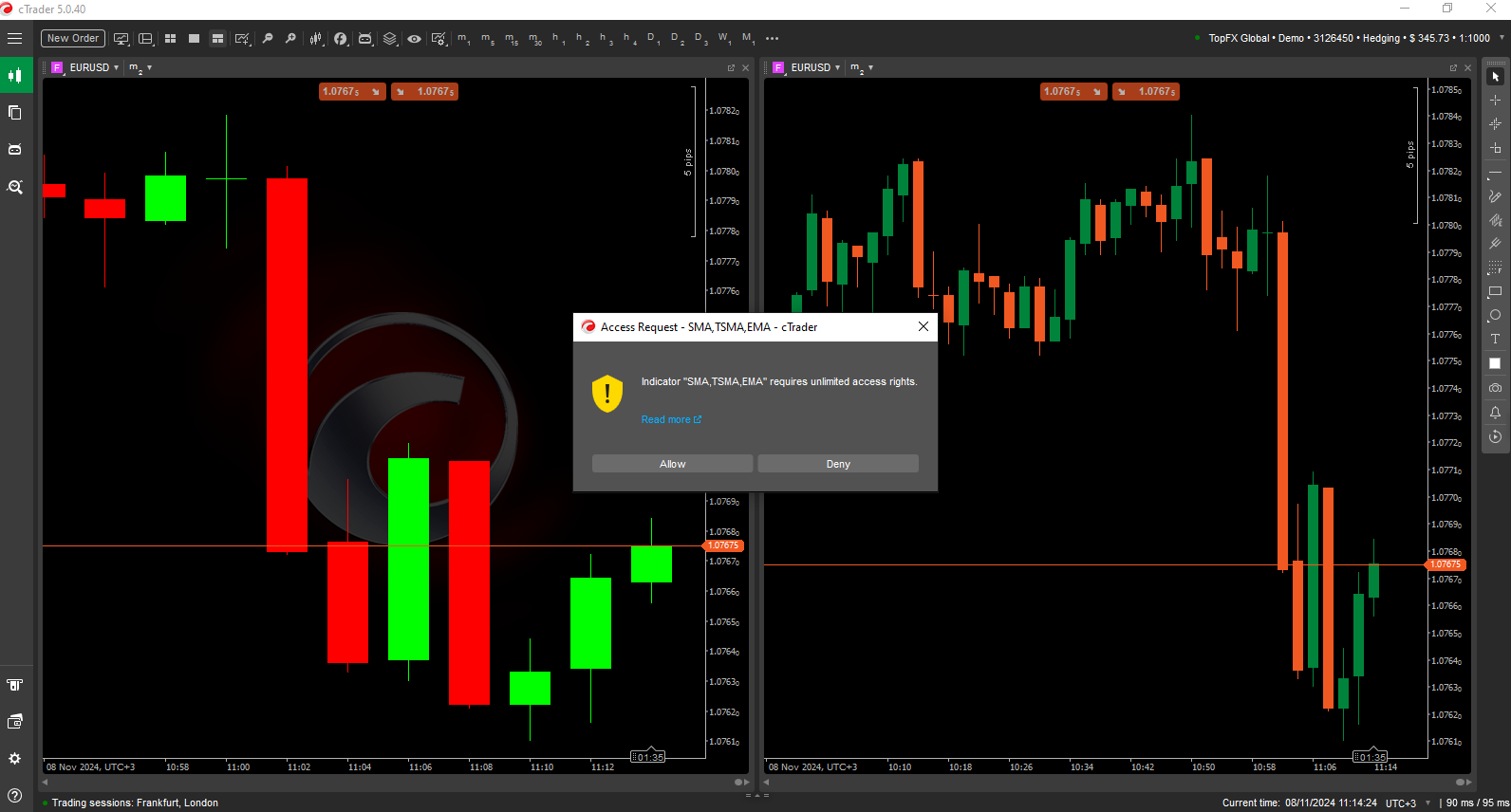Close the Access Request dialog
Viewport: 1511px width, 812px height.
(x=923, y=327)
